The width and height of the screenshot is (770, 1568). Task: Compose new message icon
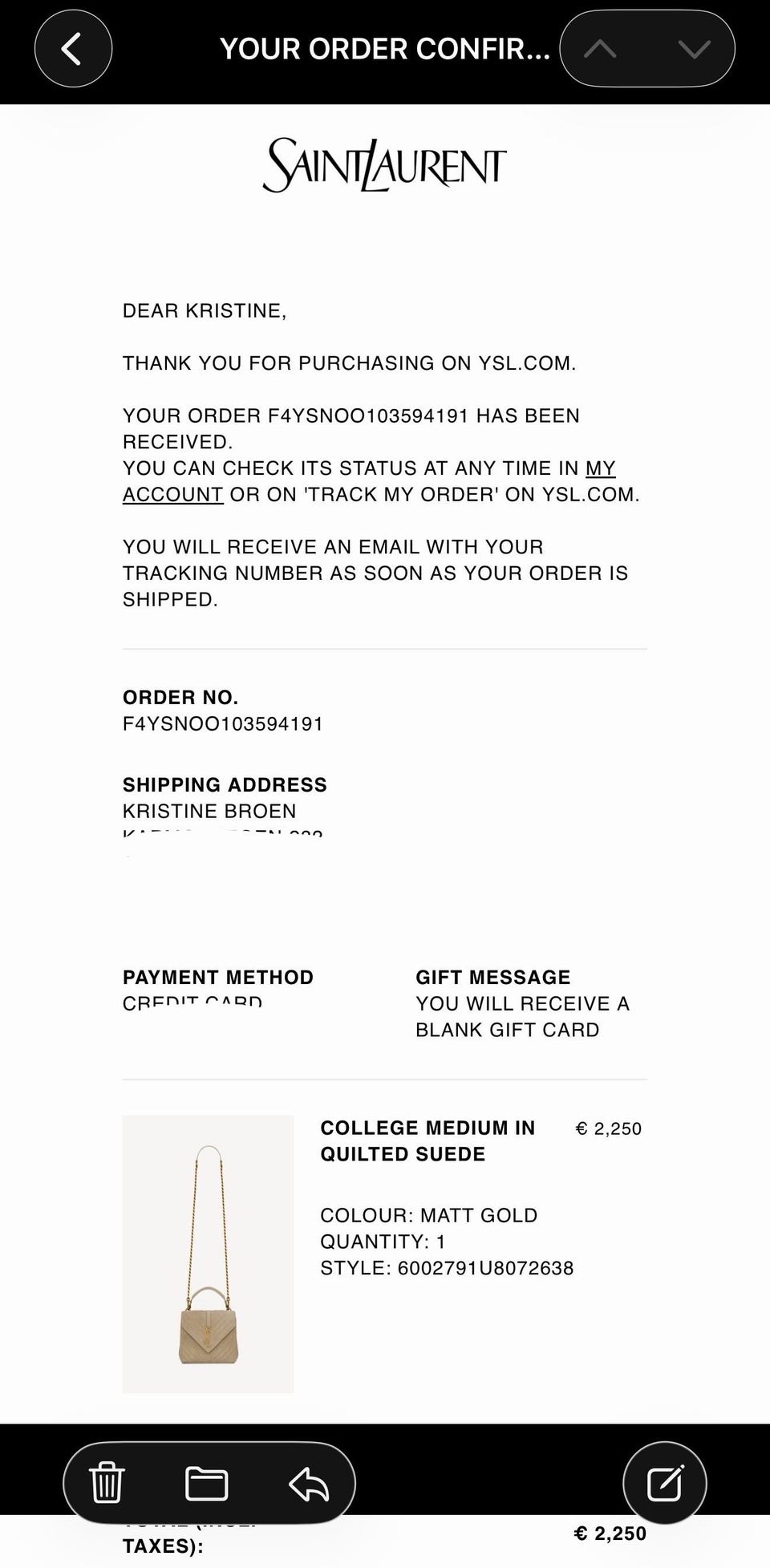[x=665, y=1482]
